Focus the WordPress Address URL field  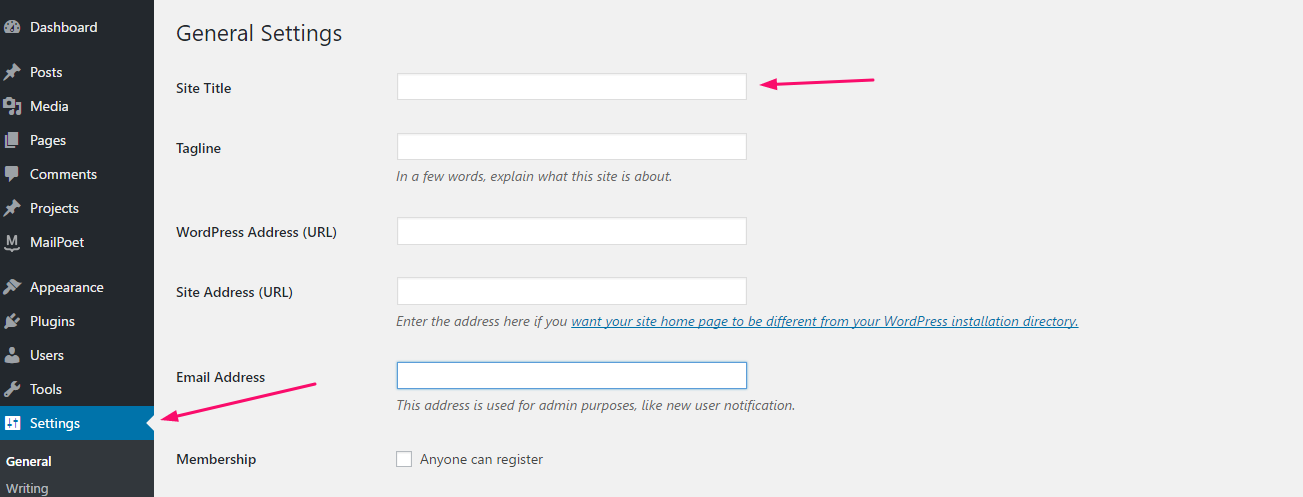click(572, 231)
